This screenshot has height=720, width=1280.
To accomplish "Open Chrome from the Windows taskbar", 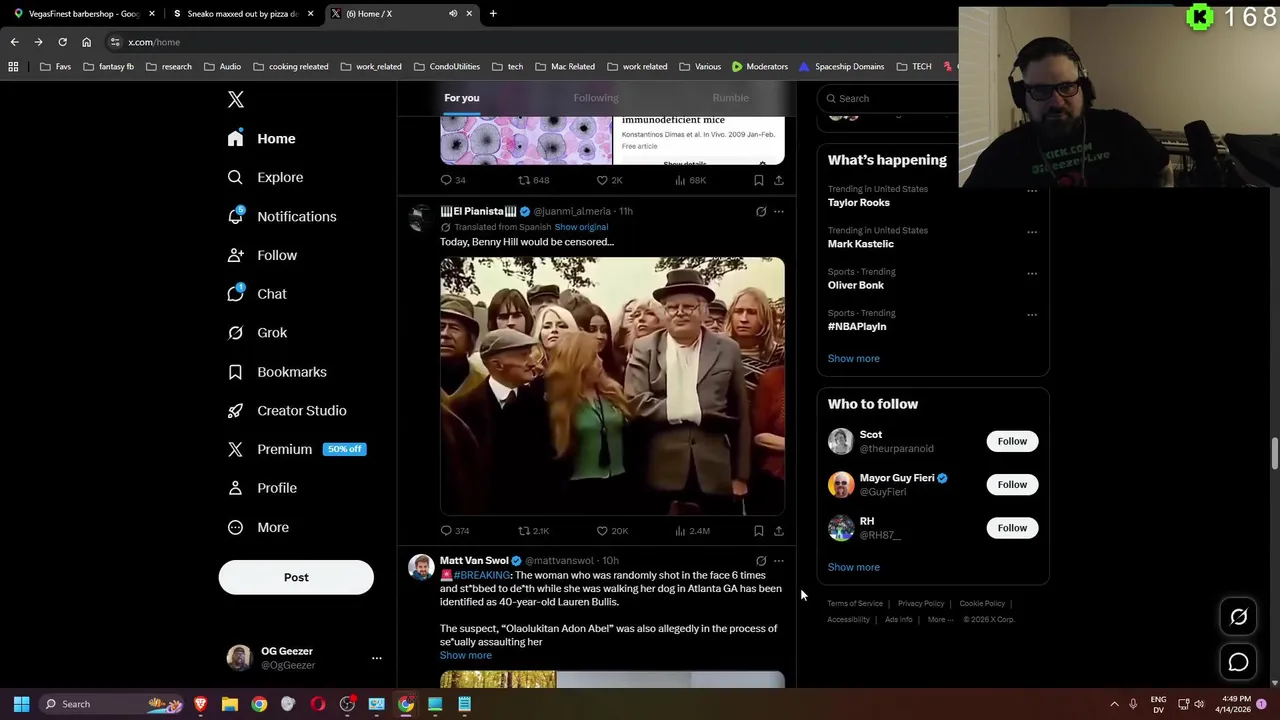I will point(259,704).
